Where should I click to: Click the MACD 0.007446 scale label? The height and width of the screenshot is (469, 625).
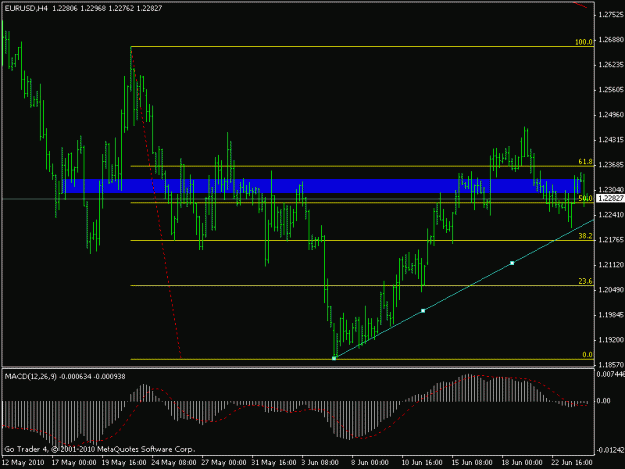pyautogui.click(x=611, y=374)
